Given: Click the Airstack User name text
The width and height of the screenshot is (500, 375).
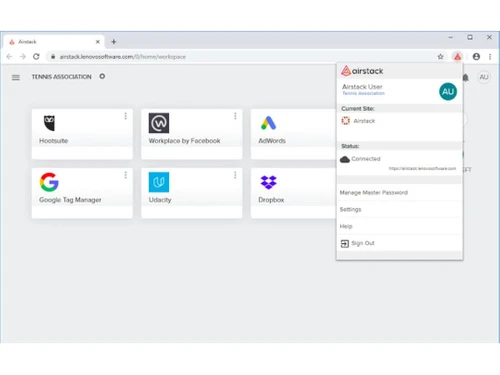Looking at the screenshot, I should coord(362,87).
